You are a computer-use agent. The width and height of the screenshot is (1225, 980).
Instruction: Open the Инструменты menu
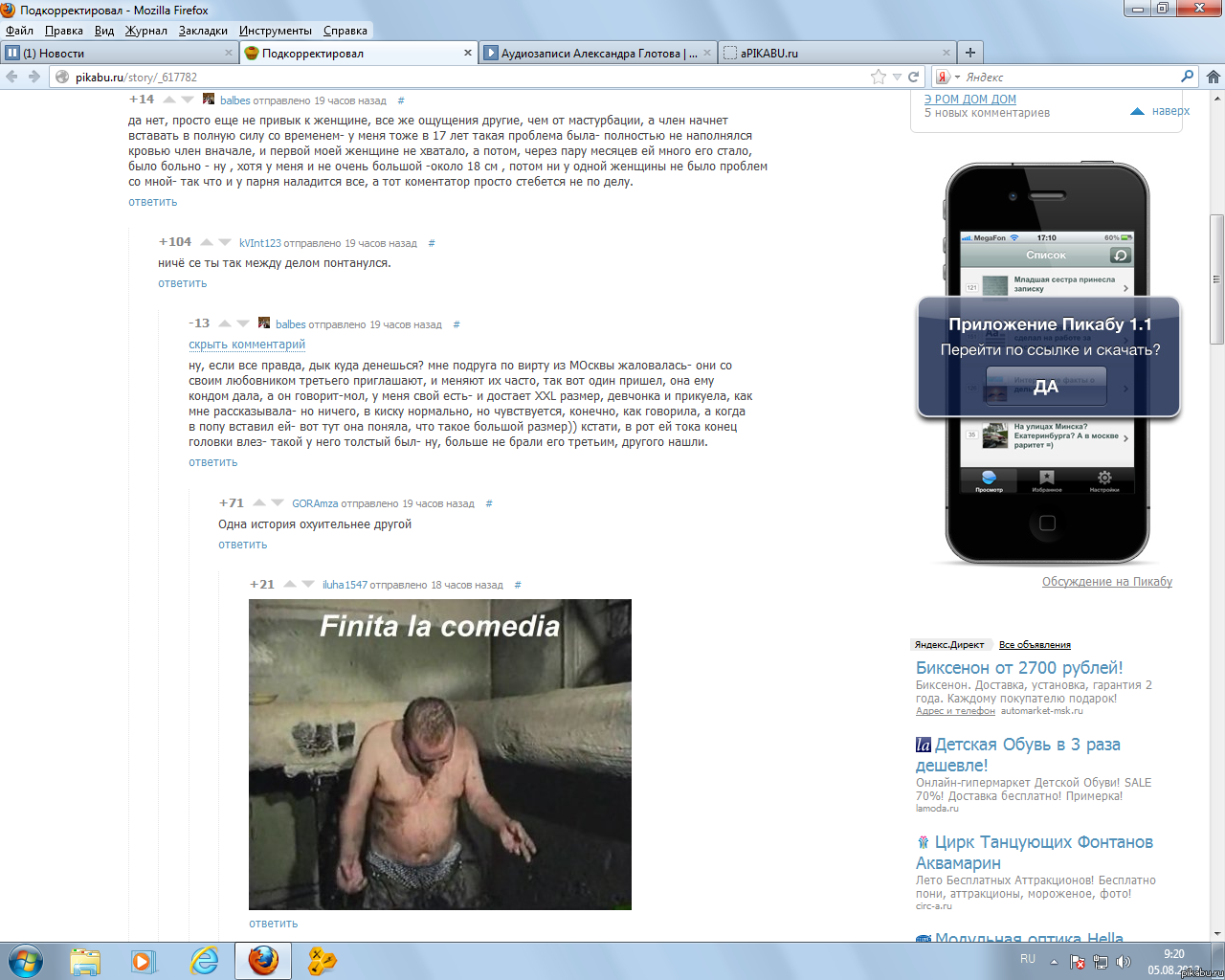tap(276, 31)
